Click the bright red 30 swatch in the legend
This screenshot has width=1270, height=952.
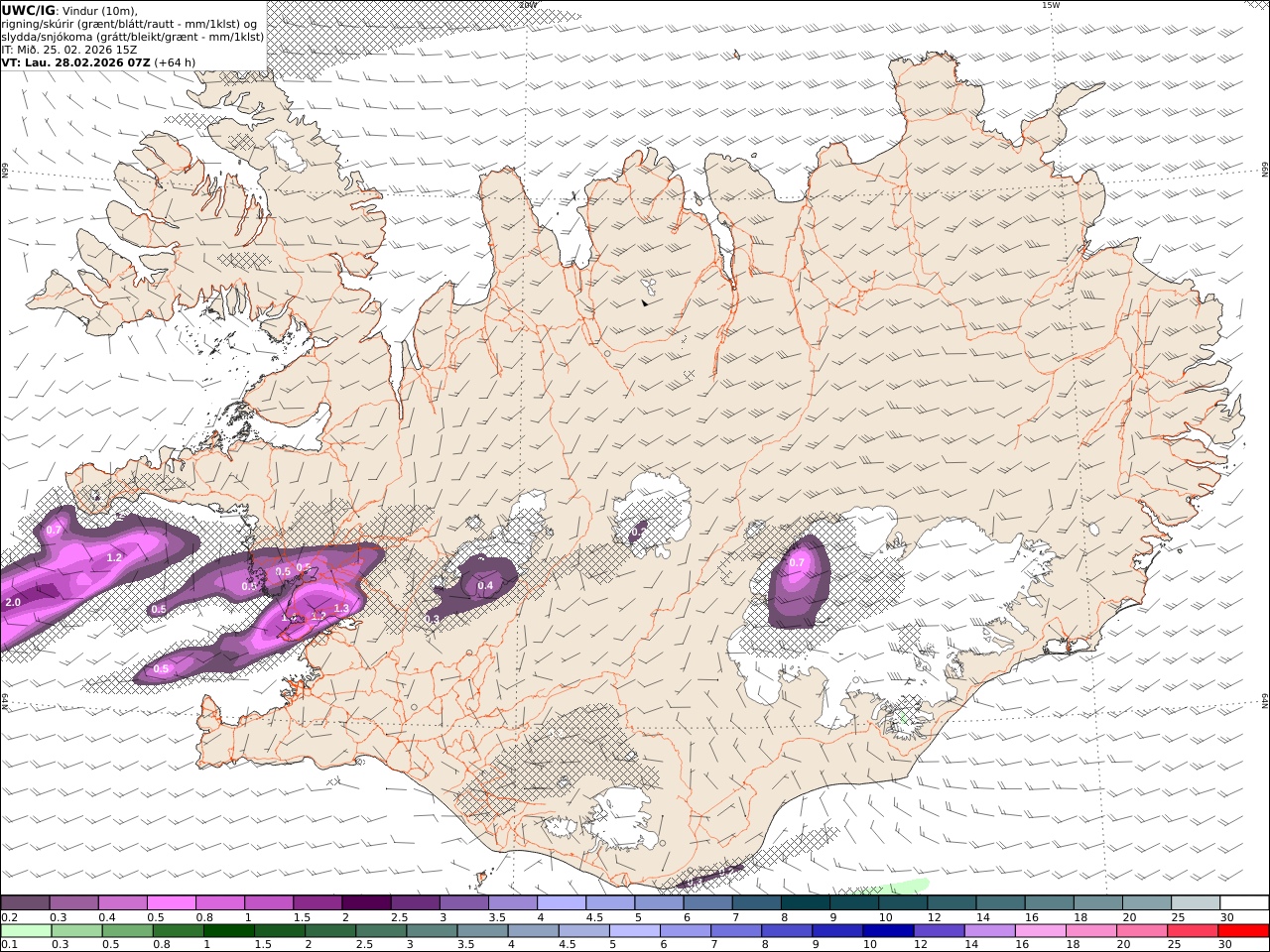[1244, 931]
